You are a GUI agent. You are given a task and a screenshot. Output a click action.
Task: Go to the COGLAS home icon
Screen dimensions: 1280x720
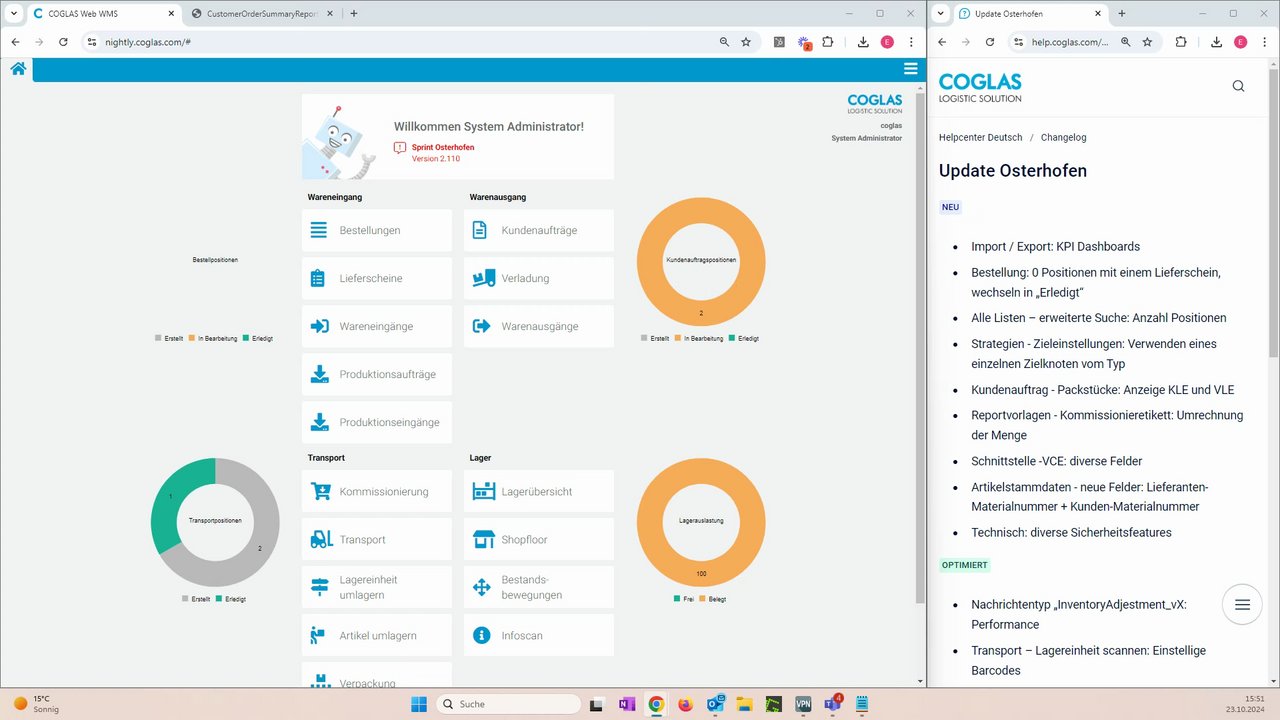point(18,69)
